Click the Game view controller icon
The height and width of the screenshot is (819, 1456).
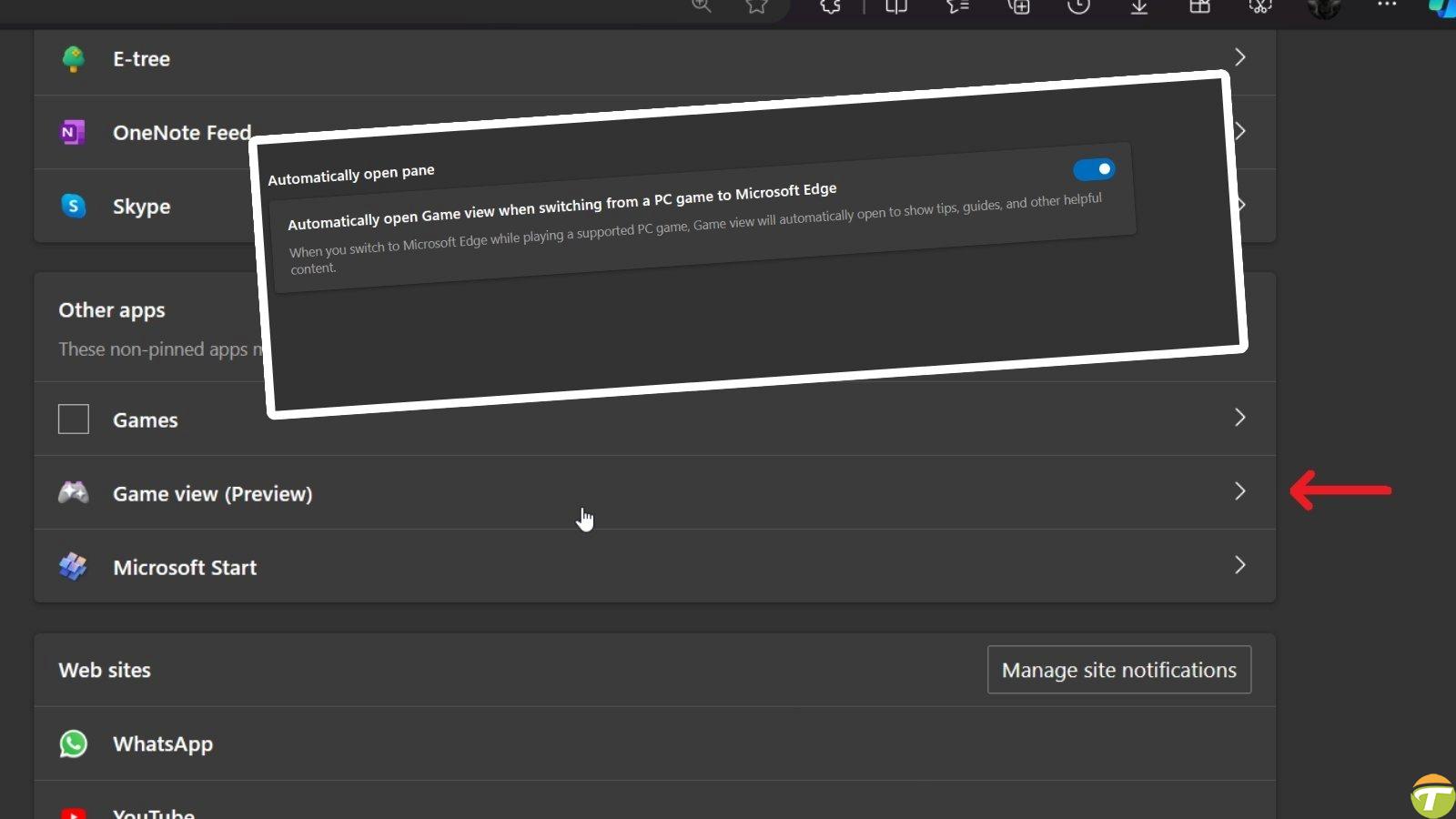point(74,493)
